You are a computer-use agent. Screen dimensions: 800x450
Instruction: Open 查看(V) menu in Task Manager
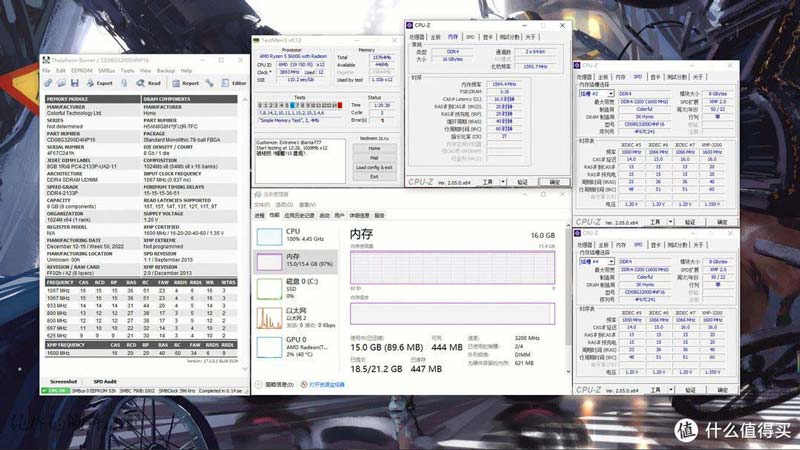(308, 205)
